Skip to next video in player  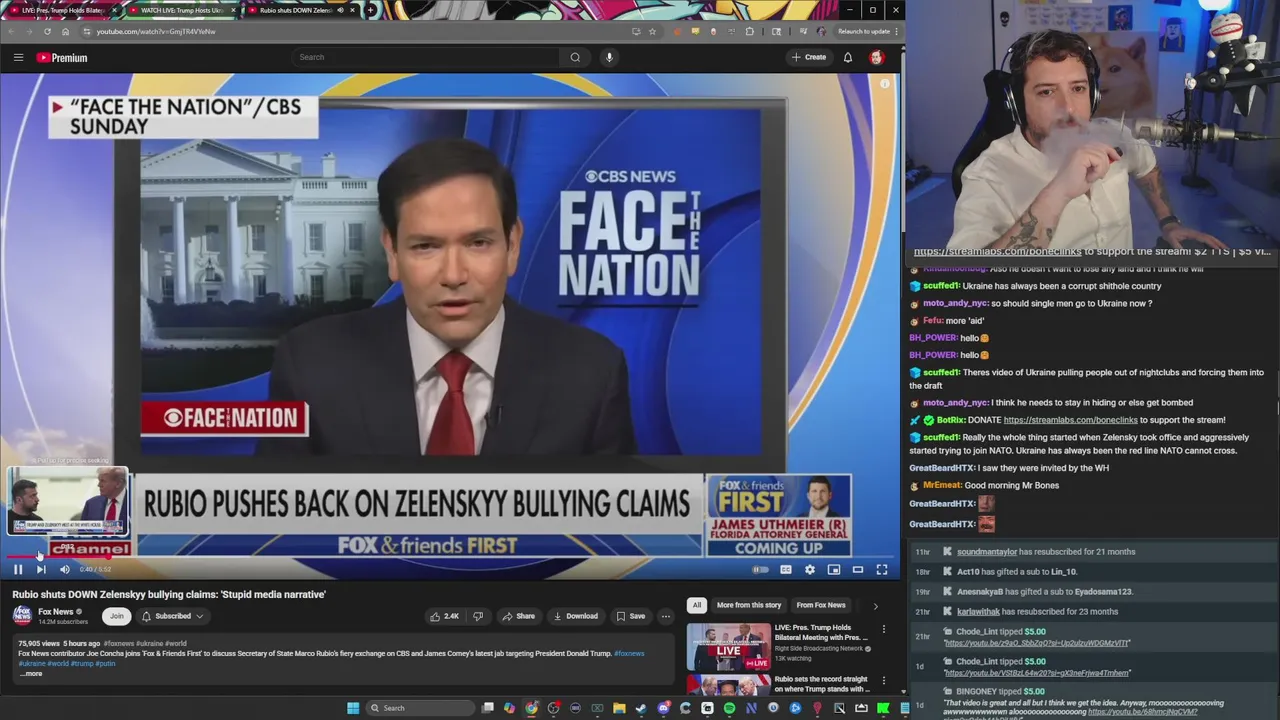click(x=41, y=569)
